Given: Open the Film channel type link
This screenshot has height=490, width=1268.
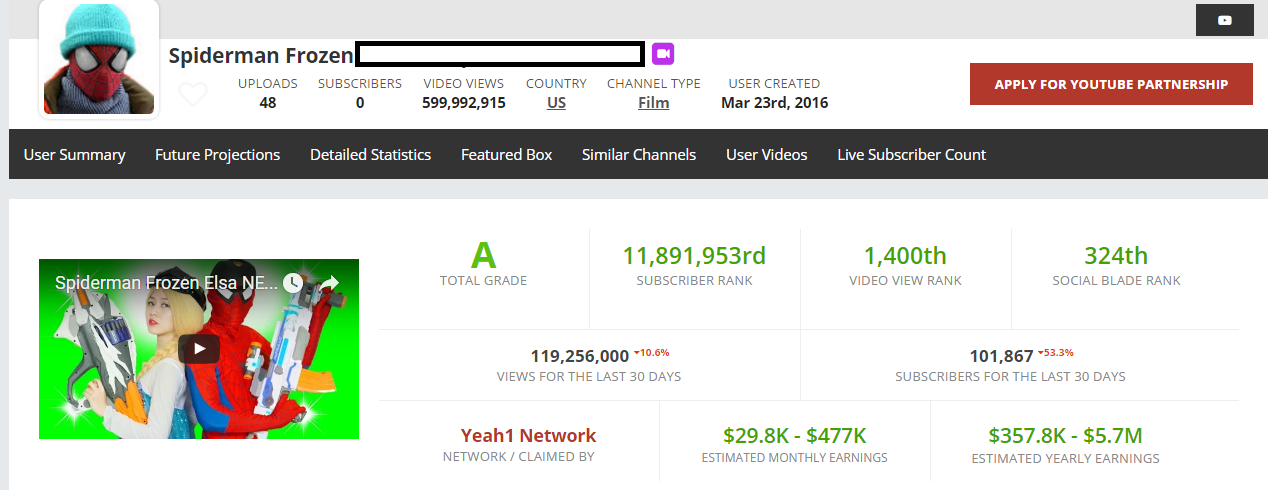Looking at the screenshot, I should [x=653, y=102].
